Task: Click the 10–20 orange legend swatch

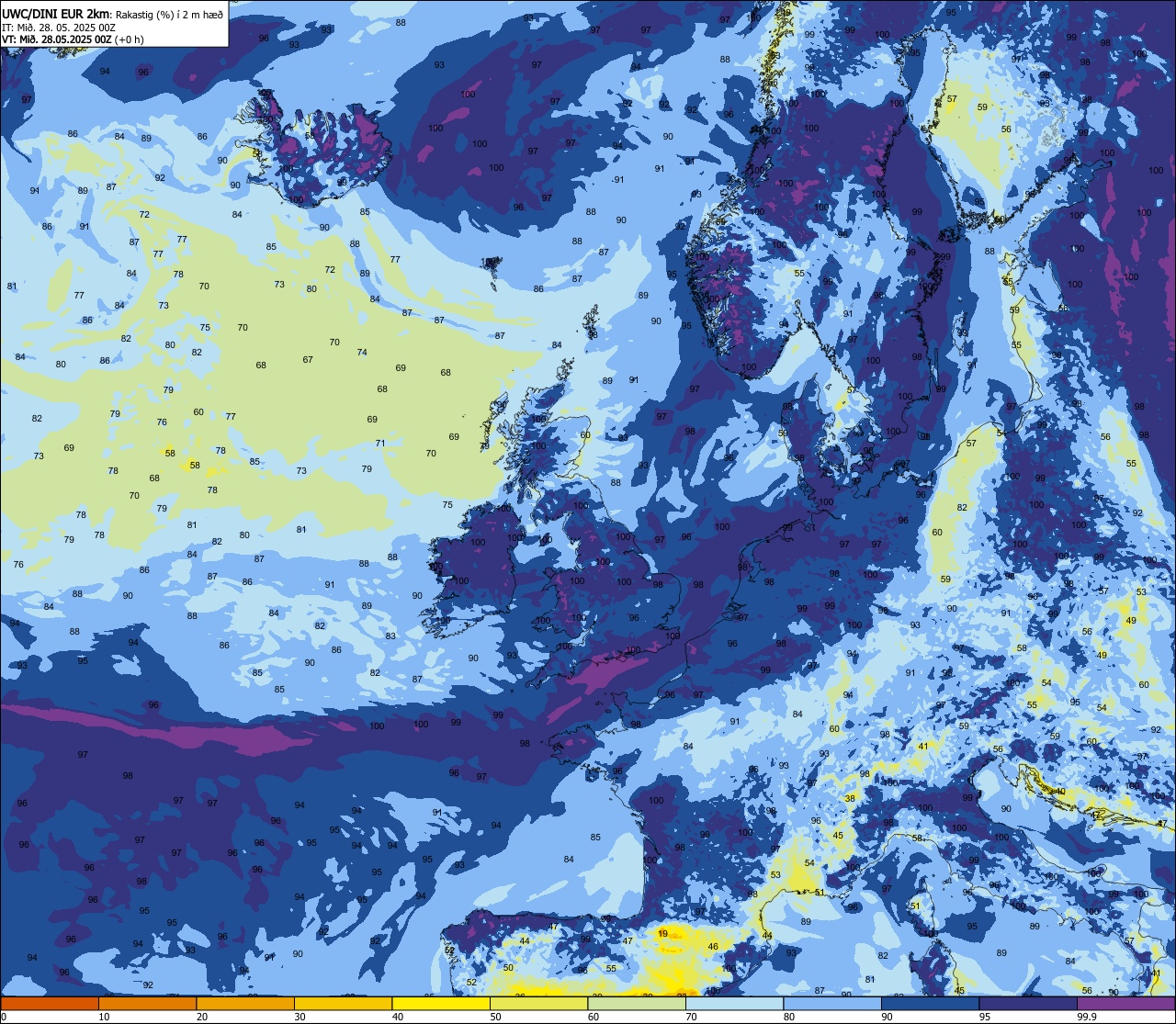Action: 147,1003
